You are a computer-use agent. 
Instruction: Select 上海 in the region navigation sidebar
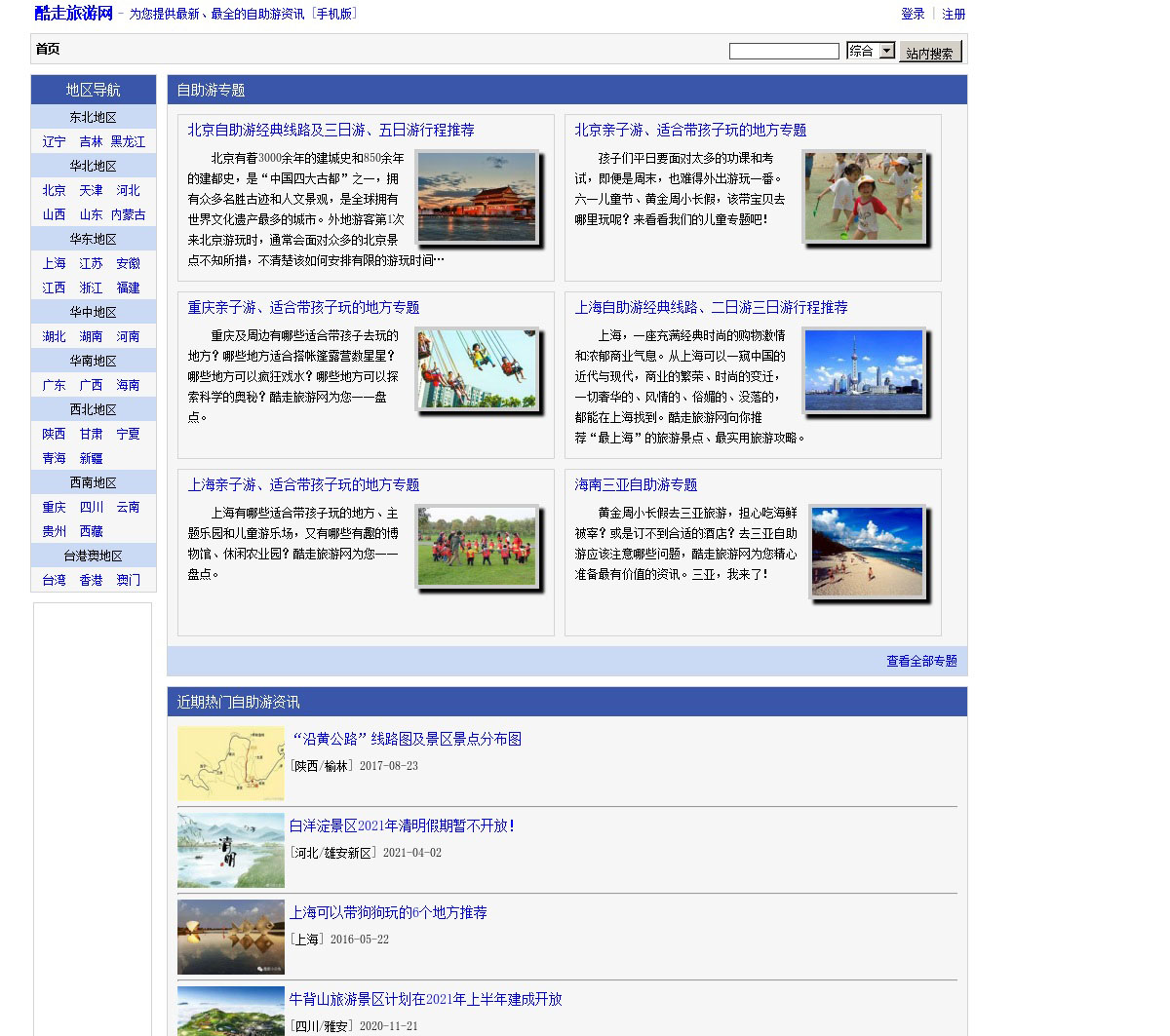[55, 263]
